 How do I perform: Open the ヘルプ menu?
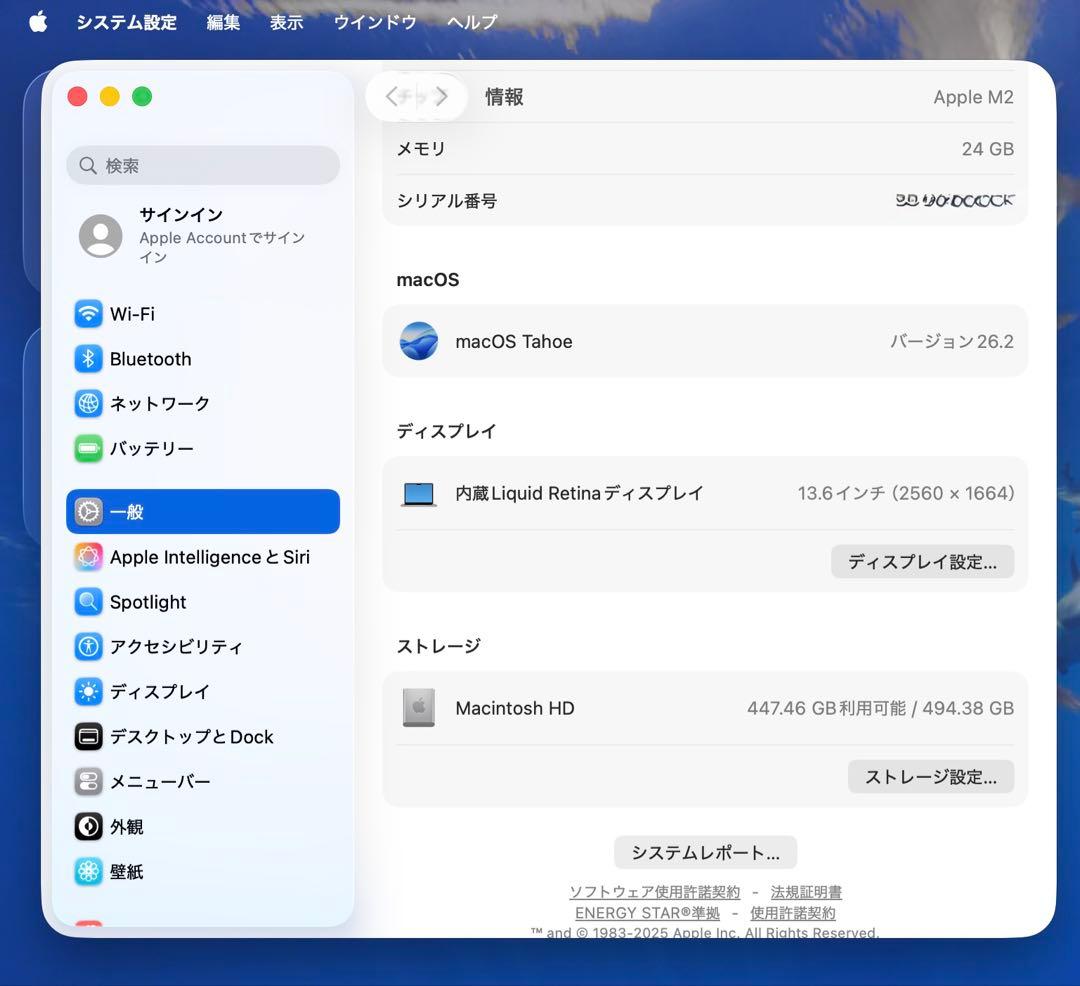pos(472,22)
